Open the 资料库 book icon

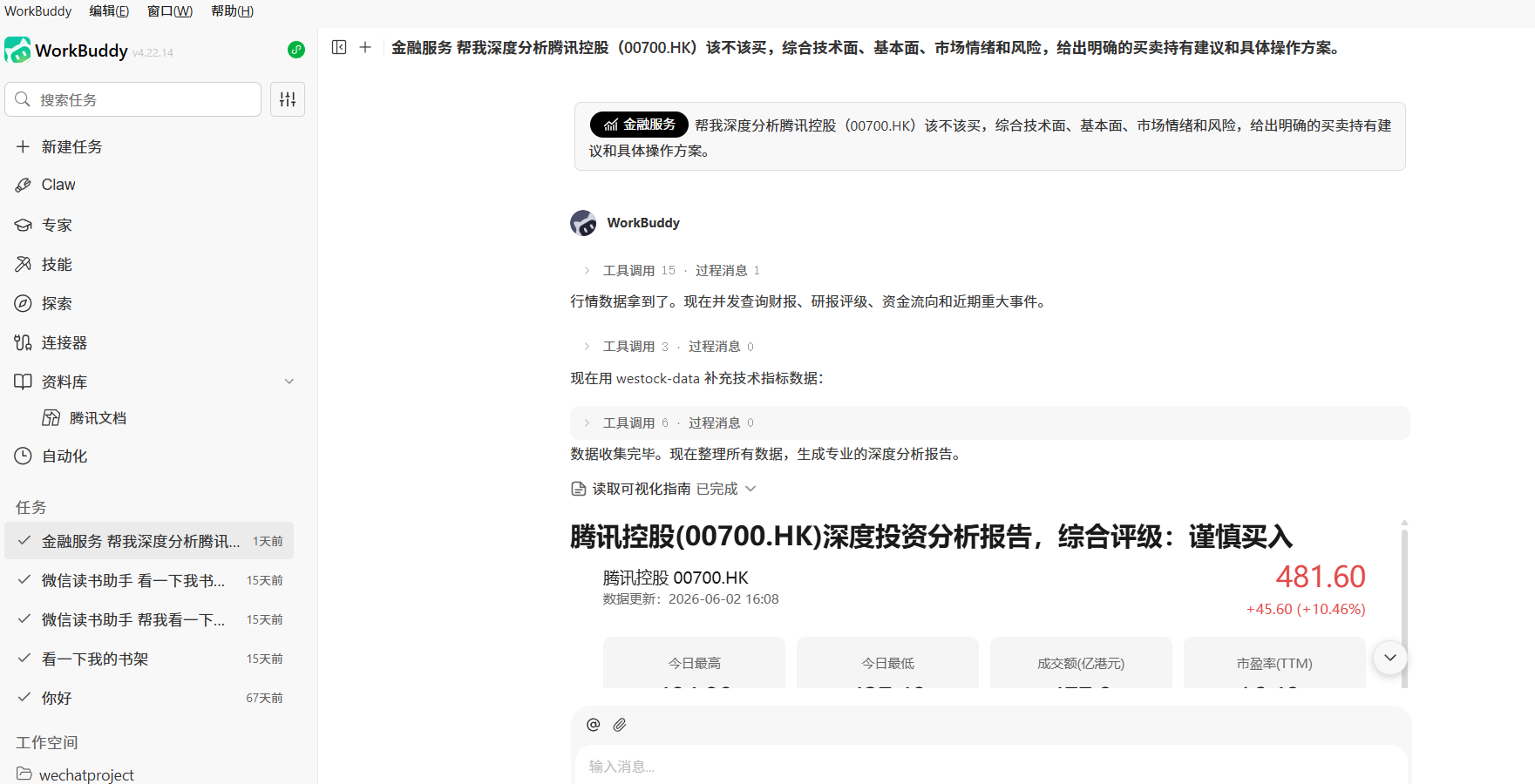pyautogui.click(x=24, y=382)
